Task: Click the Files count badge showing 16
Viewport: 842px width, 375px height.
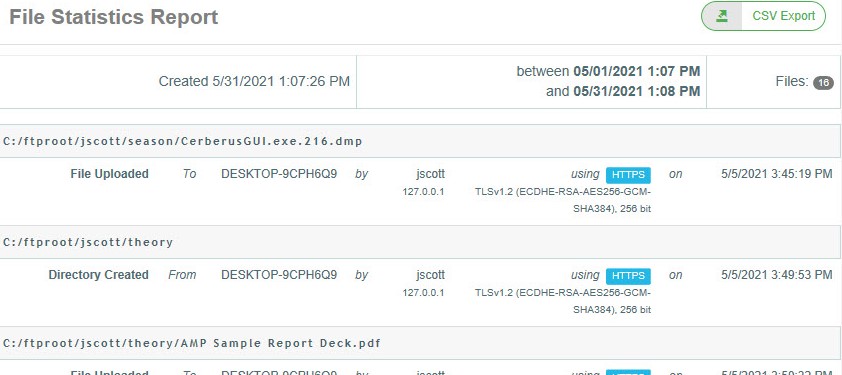Action: coord(823,83)
